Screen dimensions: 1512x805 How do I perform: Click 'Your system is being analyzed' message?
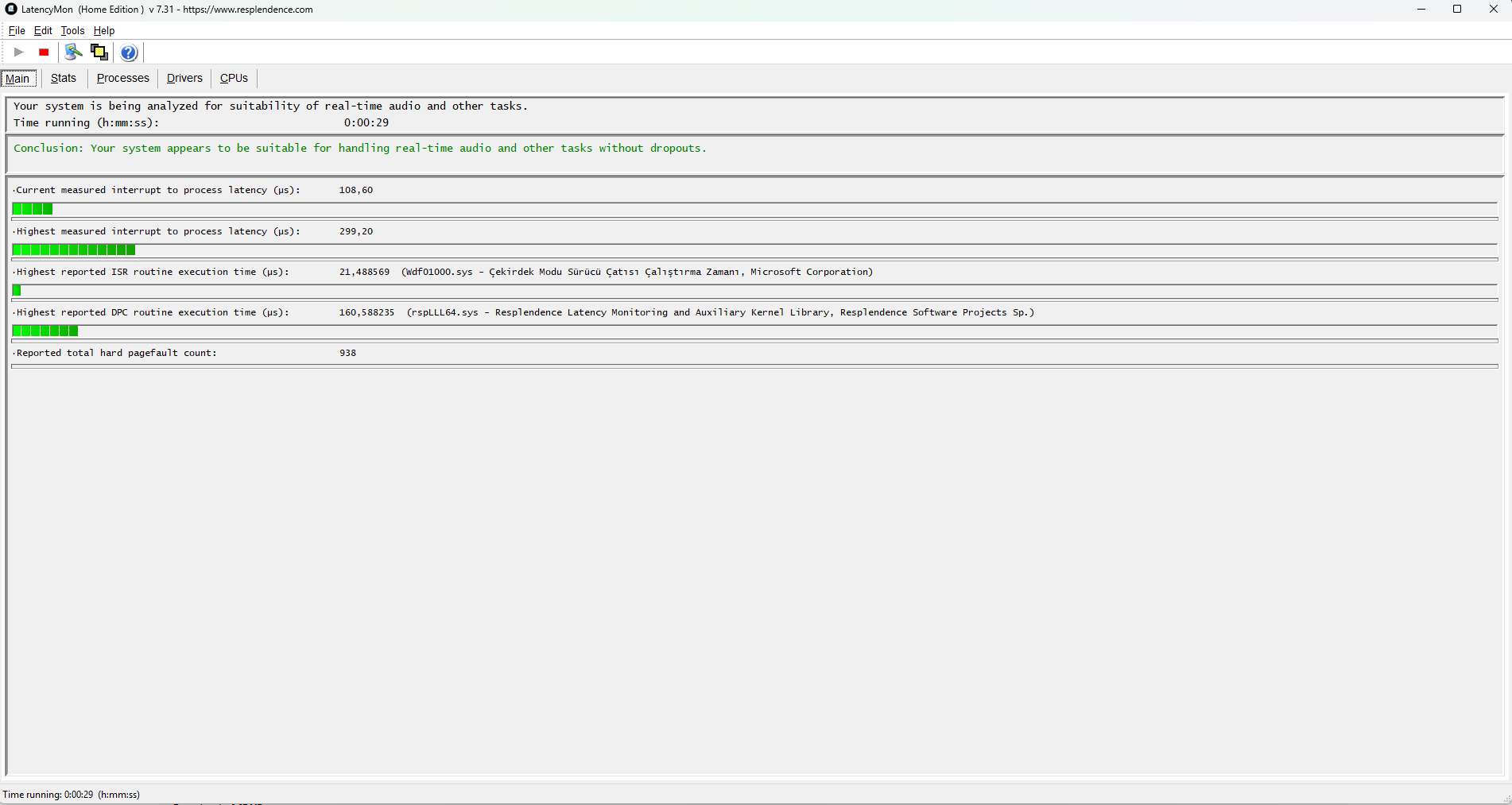point(270,106)
